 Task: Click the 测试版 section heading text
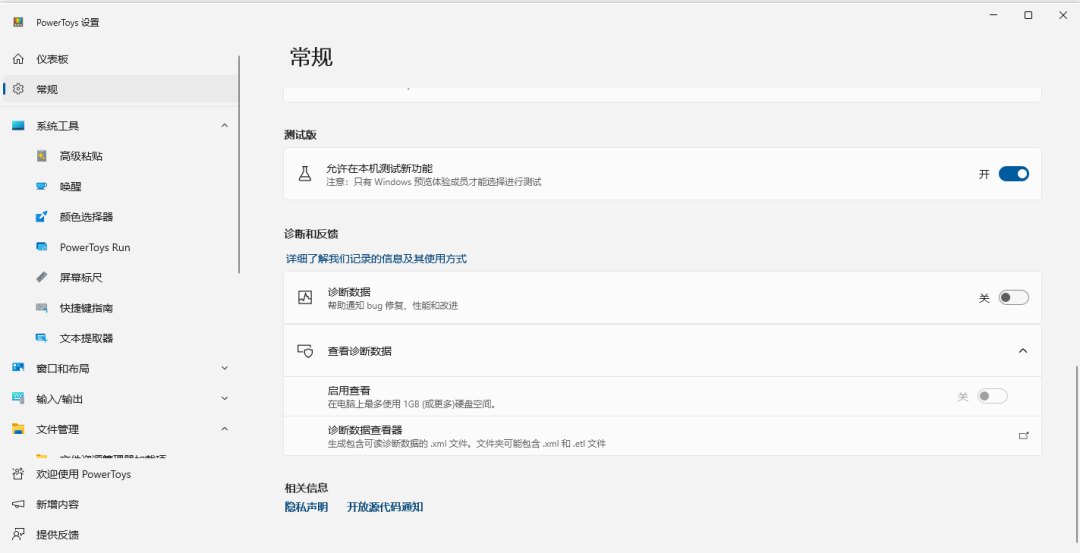[x=300, y=135]
